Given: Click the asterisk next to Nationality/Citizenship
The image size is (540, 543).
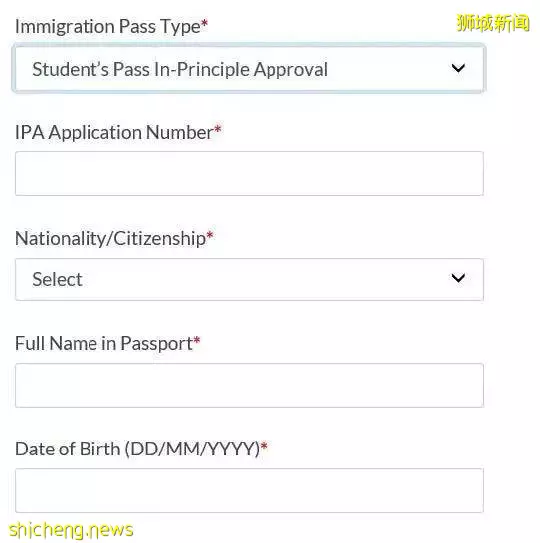Looking at the screenshot, I should click(x=210, y=235).
